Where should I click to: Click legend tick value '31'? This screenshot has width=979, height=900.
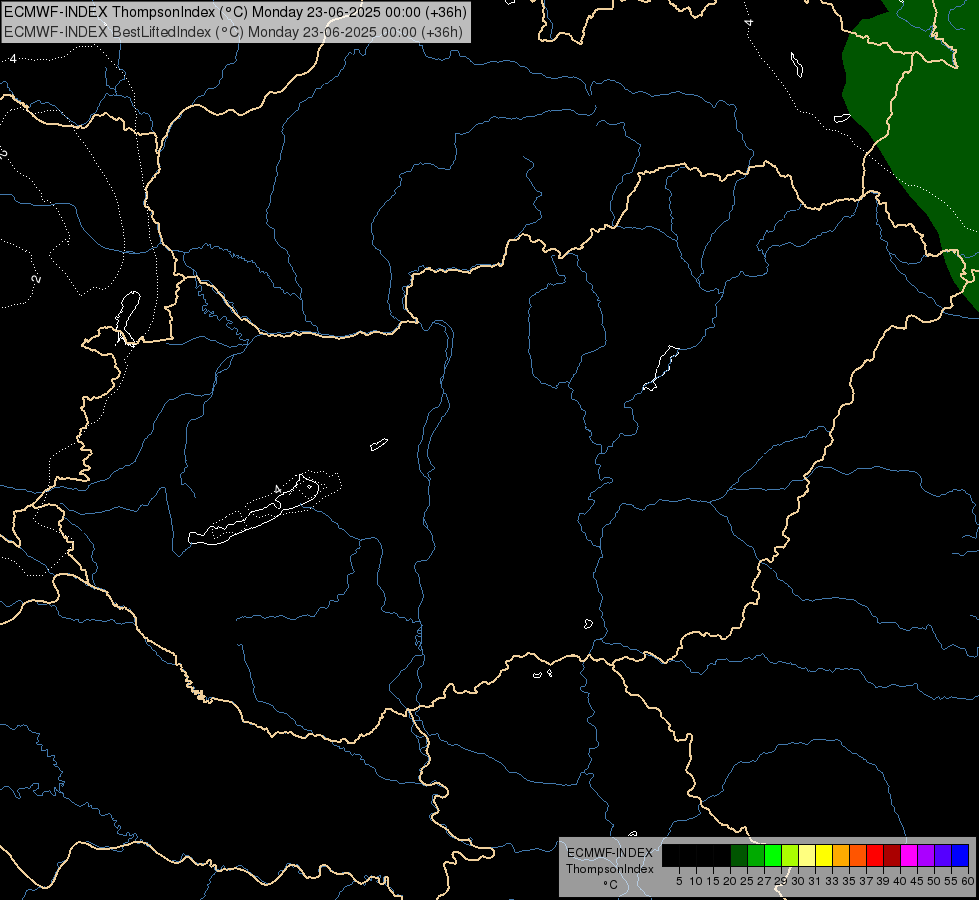[815, 881]
